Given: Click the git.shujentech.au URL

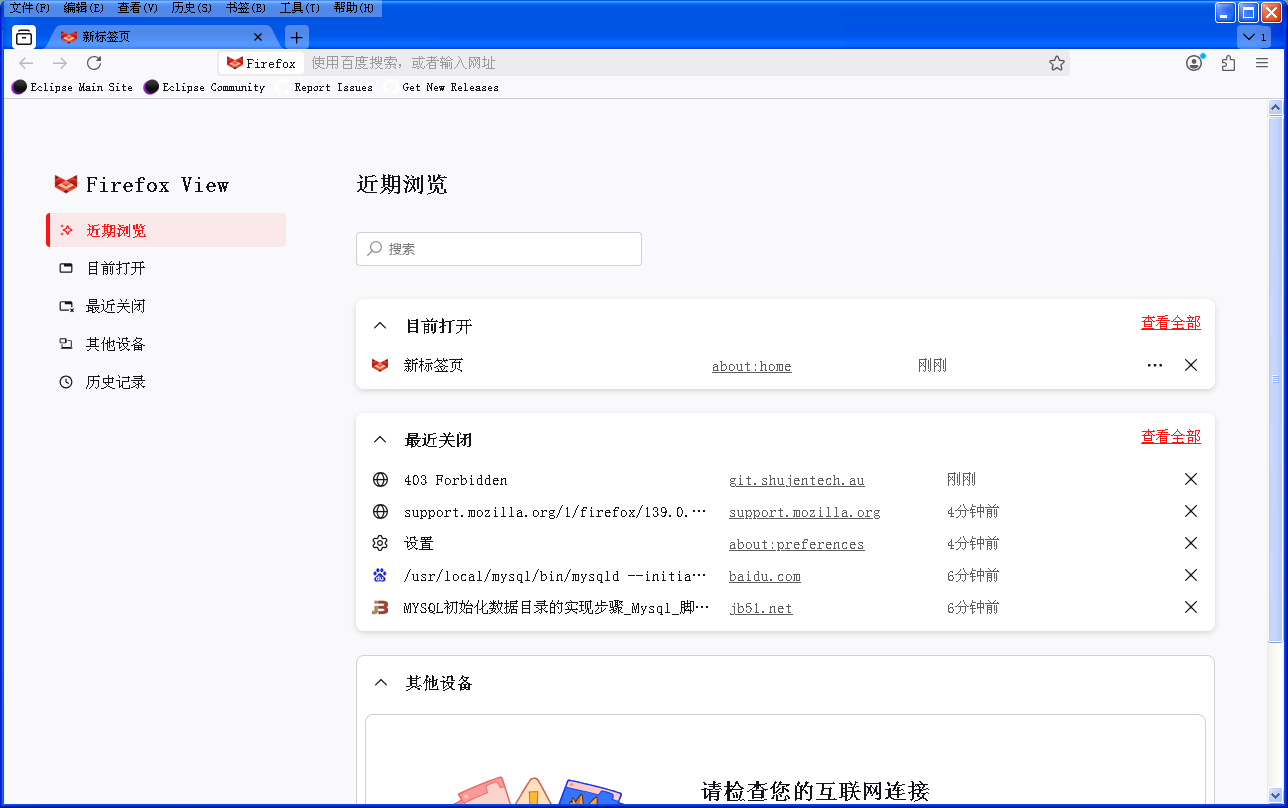Looking at the screenshot, I should coord(796,480).
